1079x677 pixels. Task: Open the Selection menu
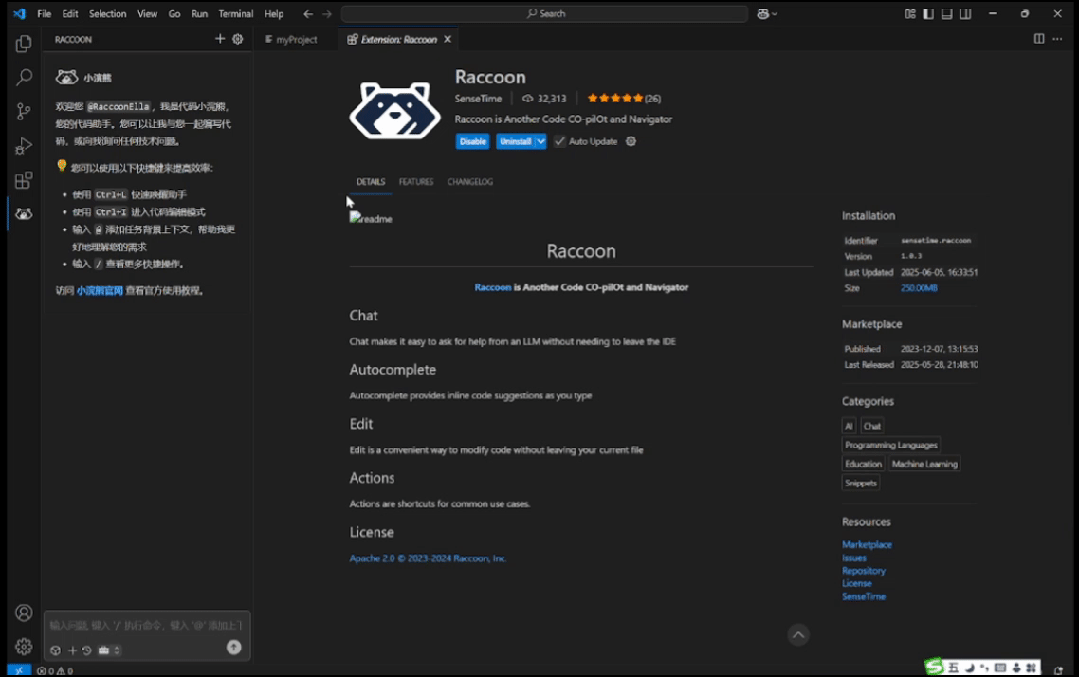tap(107, 14)
